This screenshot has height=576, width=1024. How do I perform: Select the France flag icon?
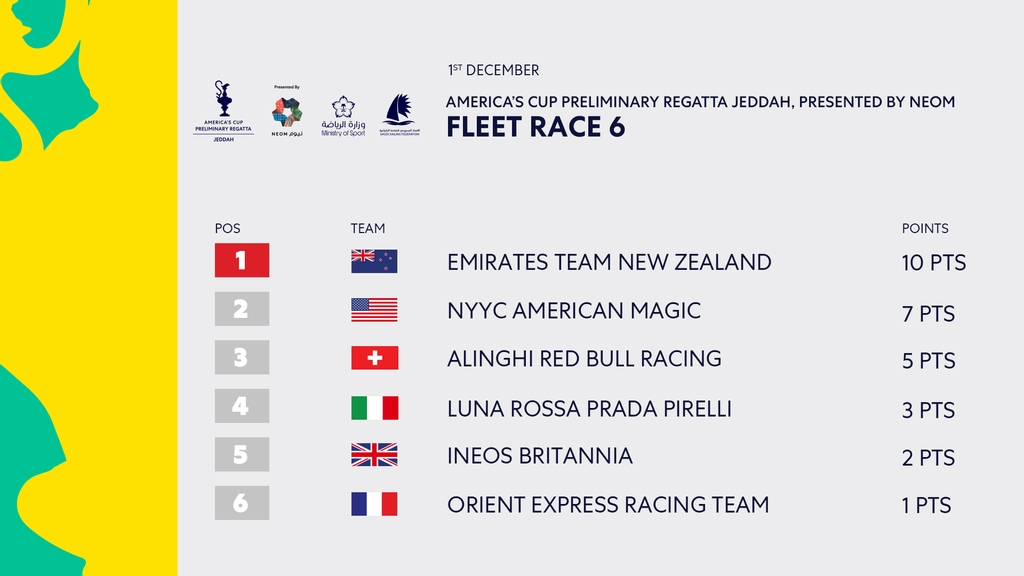[374, 504]
